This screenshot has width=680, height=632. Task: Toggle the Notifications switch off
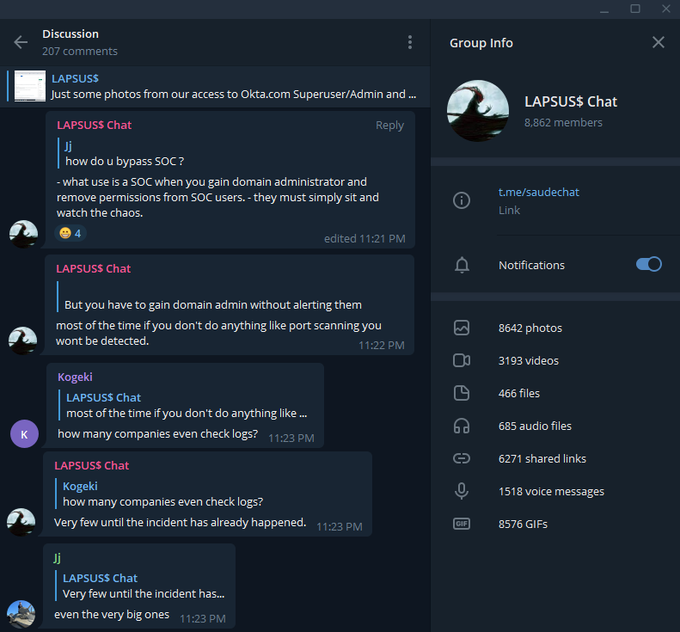648,264
